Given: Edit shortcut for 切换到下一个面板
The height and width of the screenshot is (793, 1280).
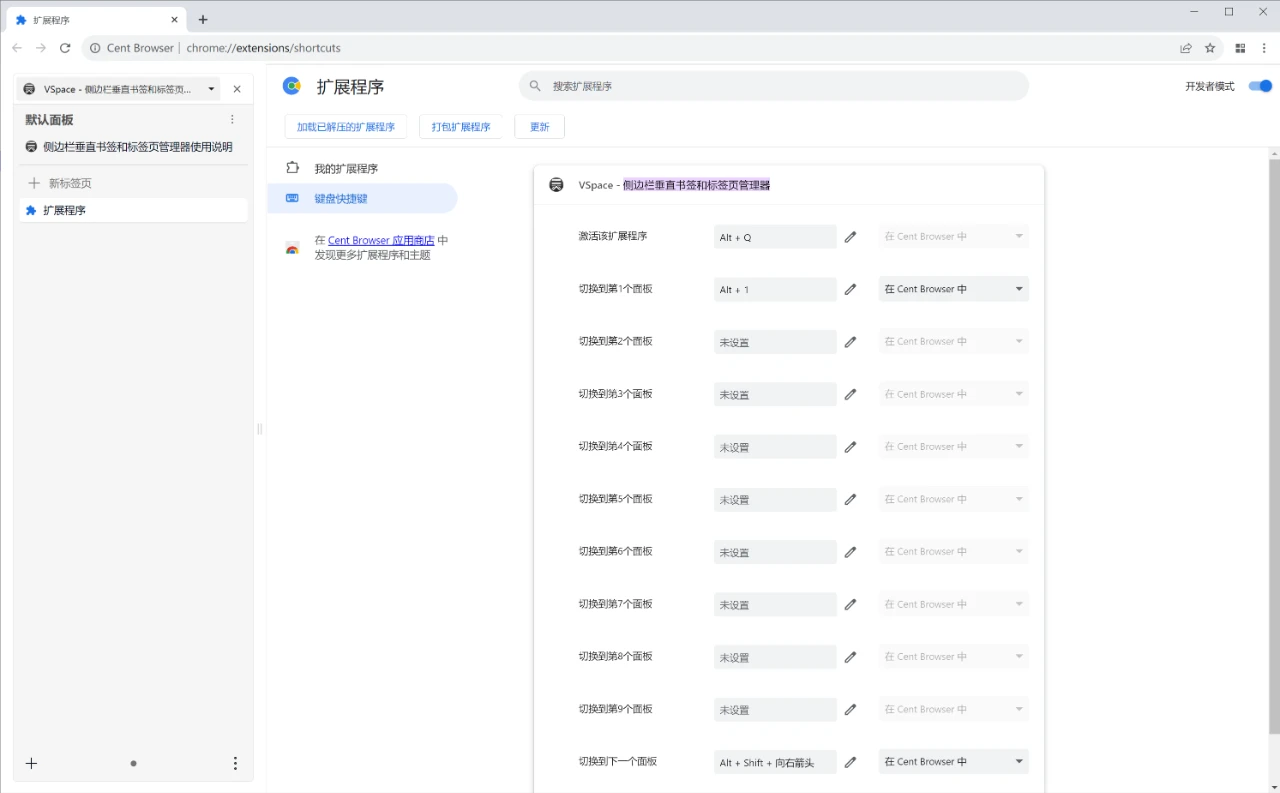Looking at the screenshot, I should click(850, 762).
